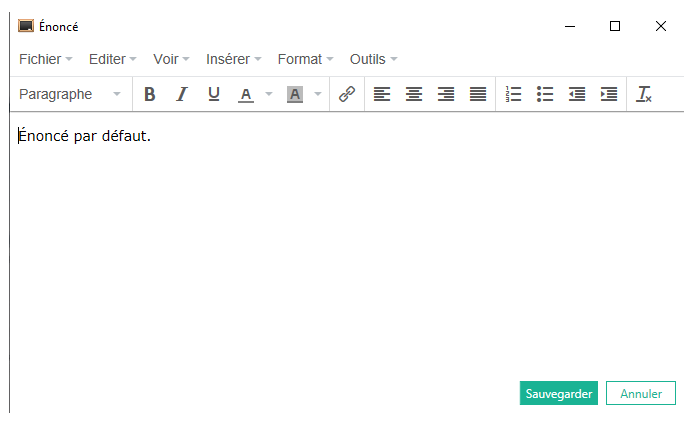Click the Annuler button
The image size is (694, 422).
coord(641,393)
